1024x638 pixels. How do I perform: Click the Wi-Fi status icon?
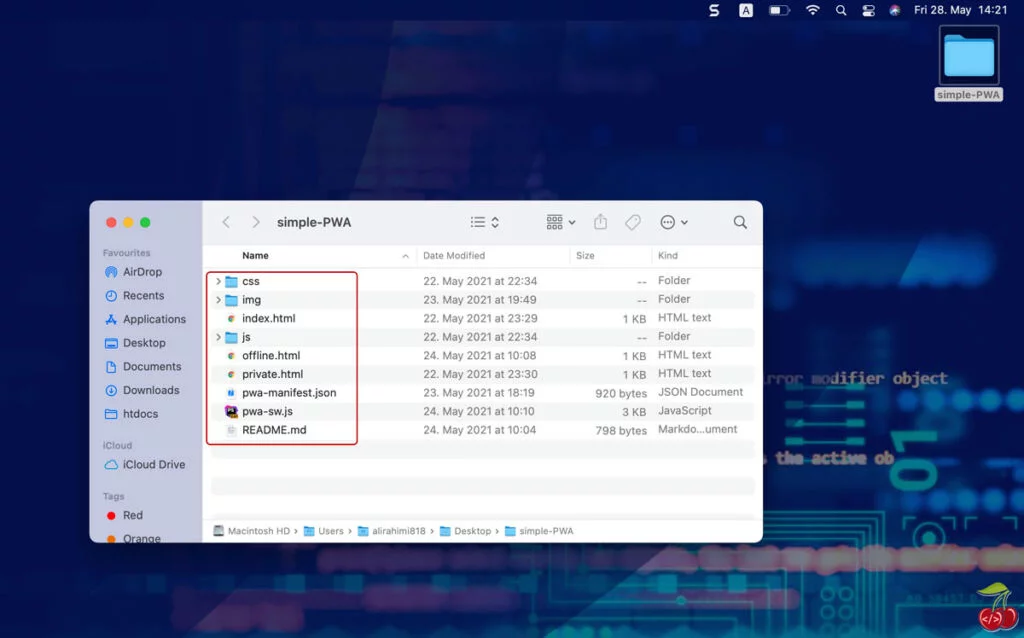pyautogui.click(x=813, y=10)
